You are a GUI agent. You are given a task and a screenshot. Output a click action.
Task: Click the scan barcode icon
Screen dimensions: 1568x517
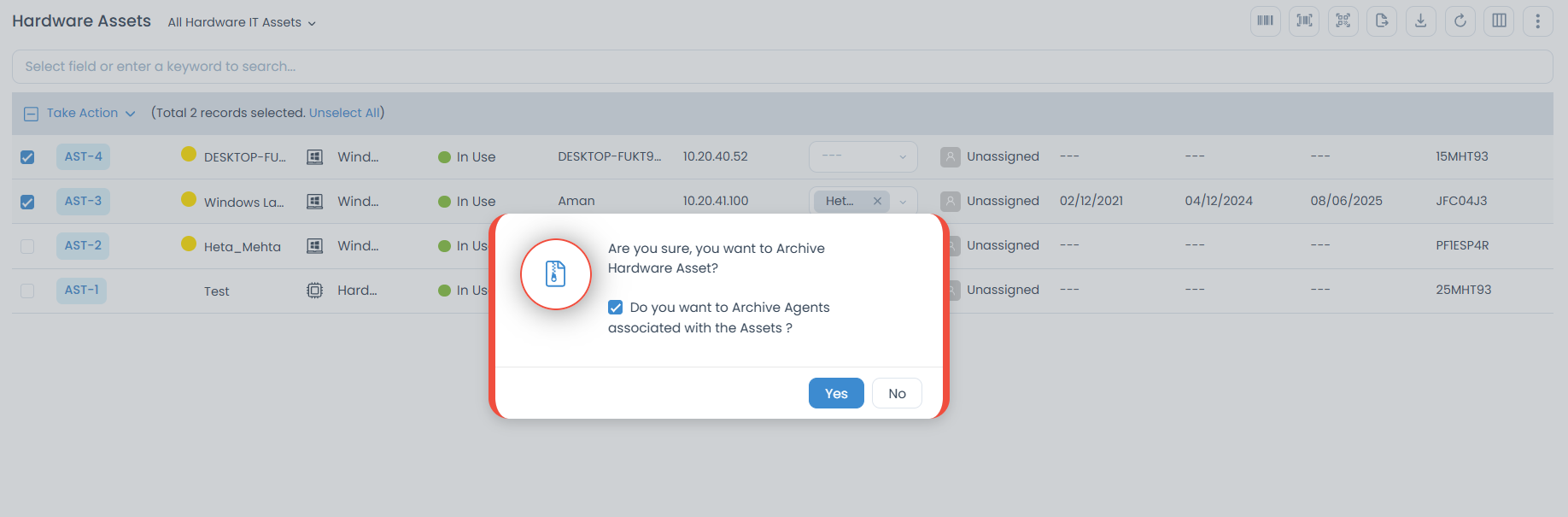[1304, 21]
